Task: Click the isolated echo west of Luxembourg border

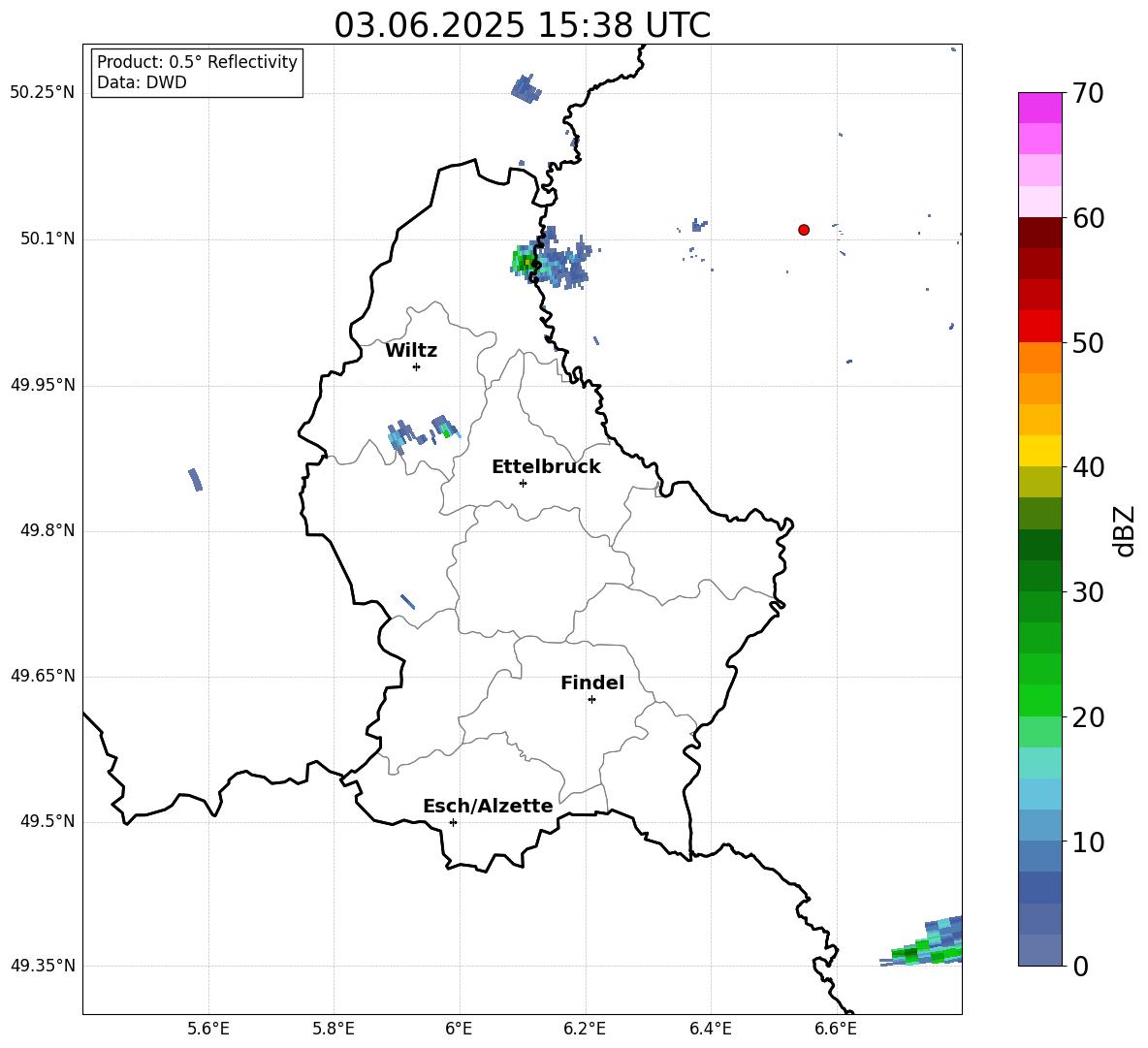Action: (196, 479)
